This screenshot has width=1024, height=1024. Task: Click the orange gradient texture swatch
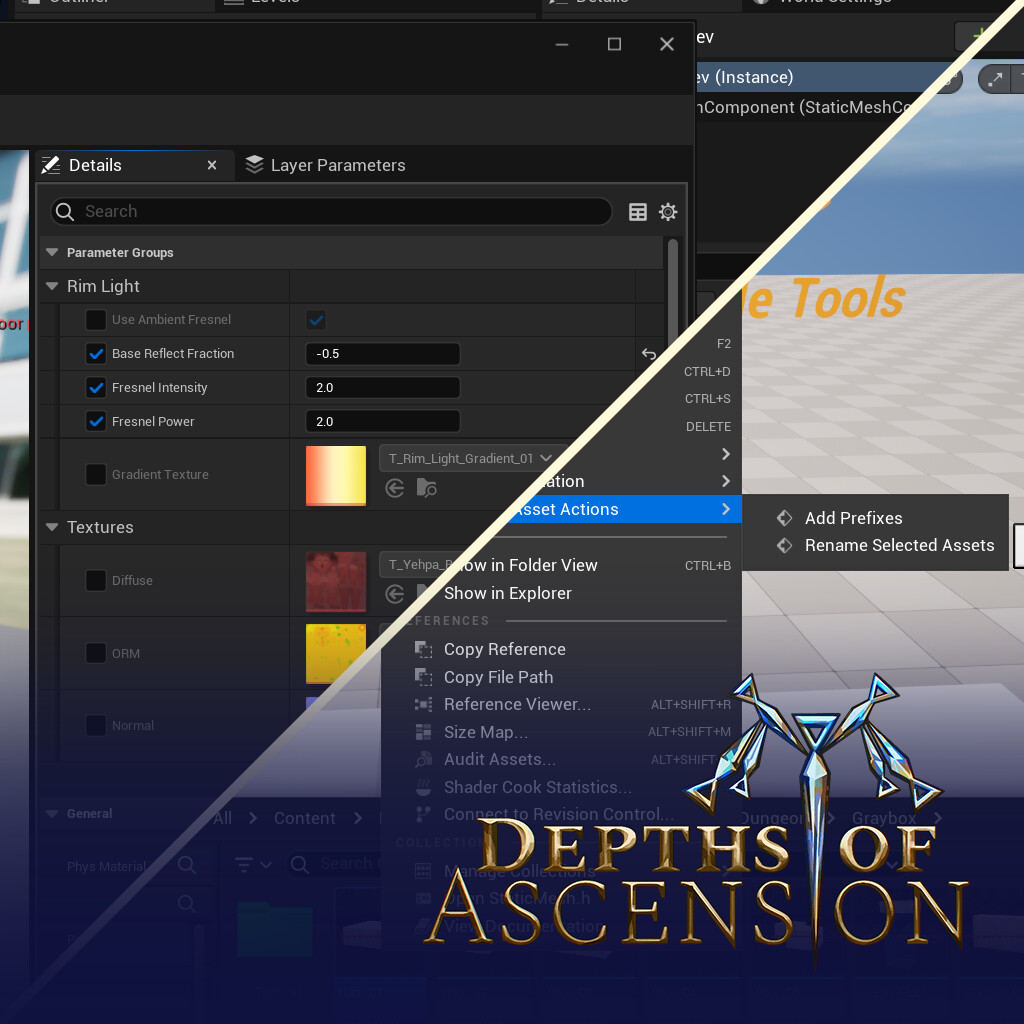click(335, 474)
